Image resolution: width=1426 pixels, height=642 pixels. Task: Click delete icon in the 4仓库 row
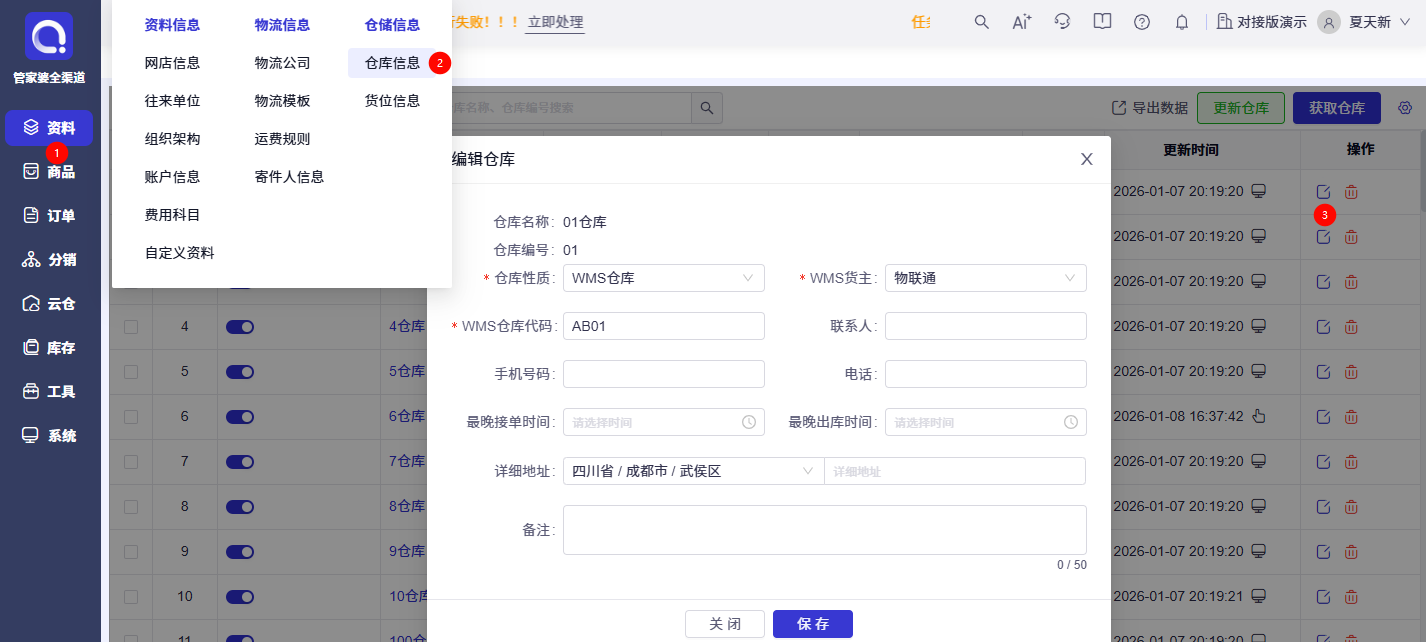click(1351, 326)
